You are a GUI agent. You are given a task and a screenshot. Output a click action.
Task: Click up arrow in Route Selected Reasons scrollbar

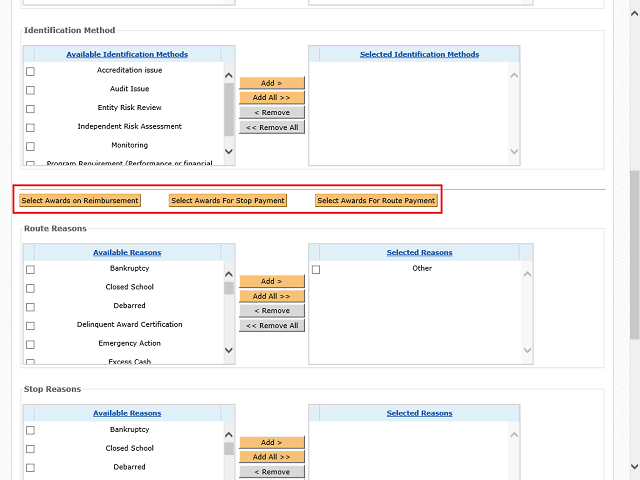[527, 274]
